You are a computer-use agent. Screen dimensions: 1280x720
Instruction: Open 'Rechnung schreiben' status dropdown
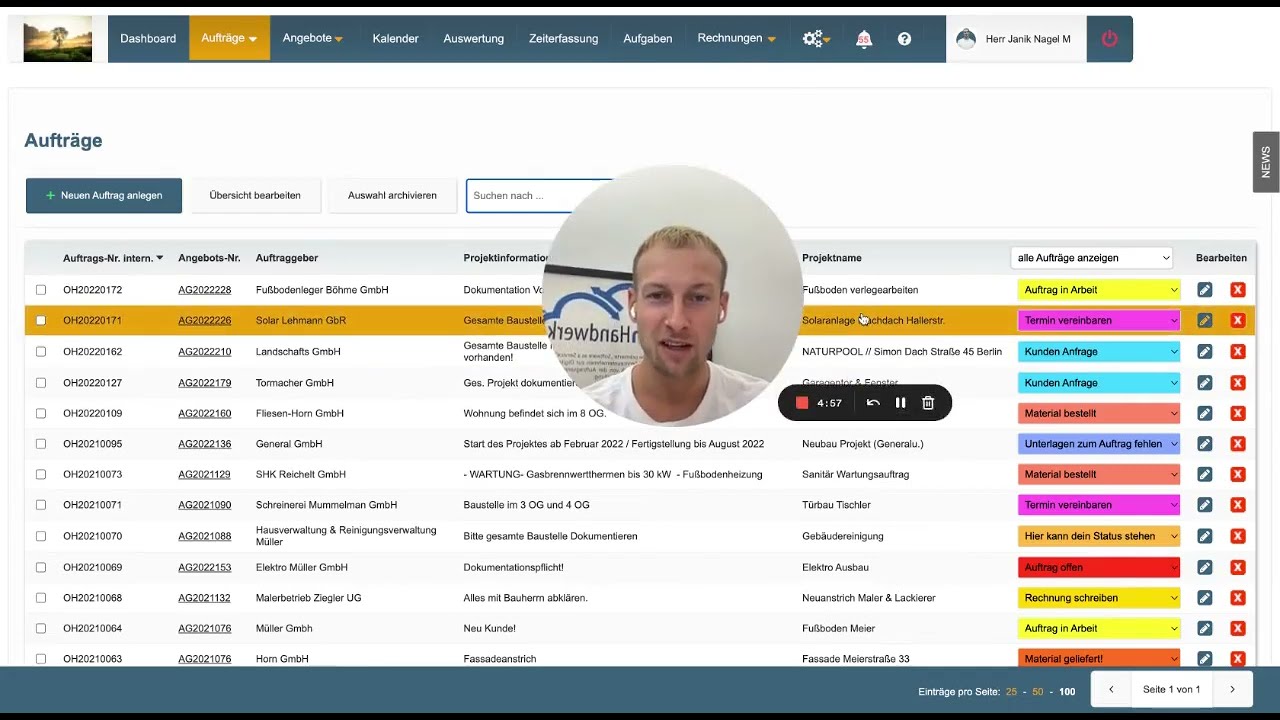1099,598
